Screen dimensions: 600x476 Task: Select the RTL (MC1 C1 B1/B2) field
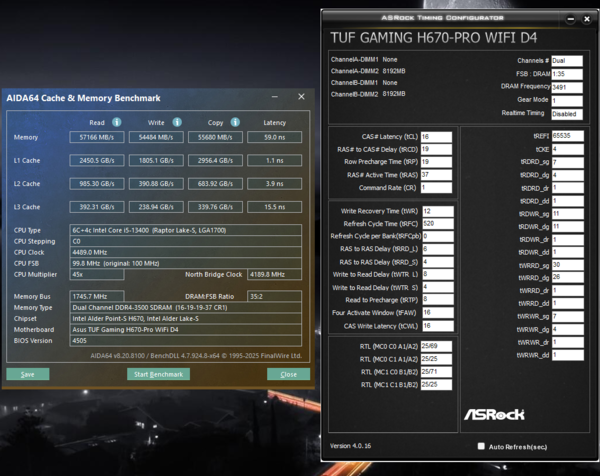point(436,385)
